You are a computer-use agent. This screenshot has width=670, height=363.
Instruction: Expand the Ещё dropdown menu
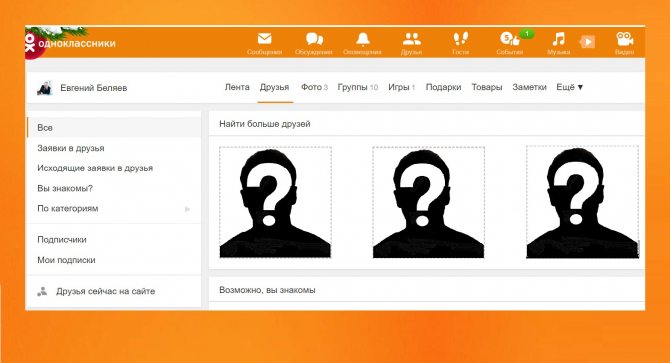569,87
